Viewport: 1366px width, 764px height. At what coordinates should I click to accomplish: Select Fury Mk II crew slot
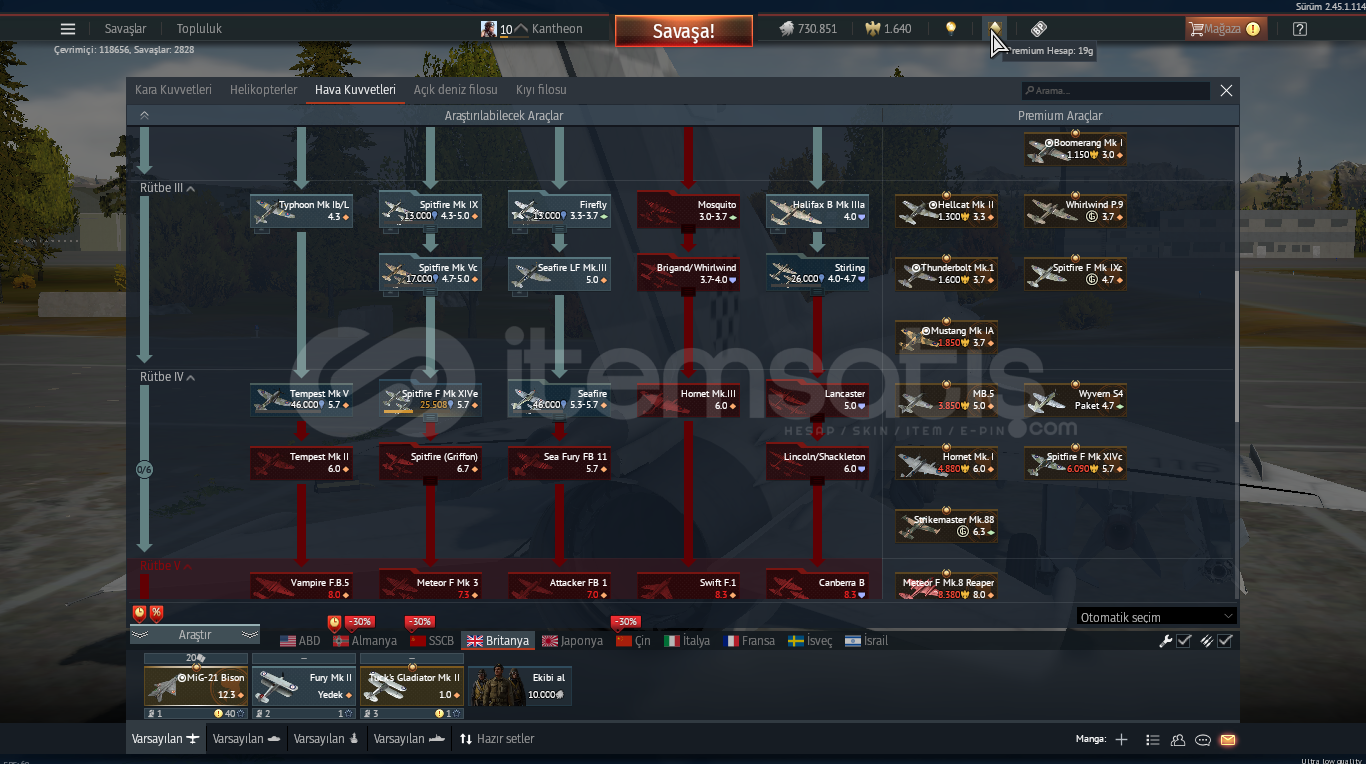(304, 686)
